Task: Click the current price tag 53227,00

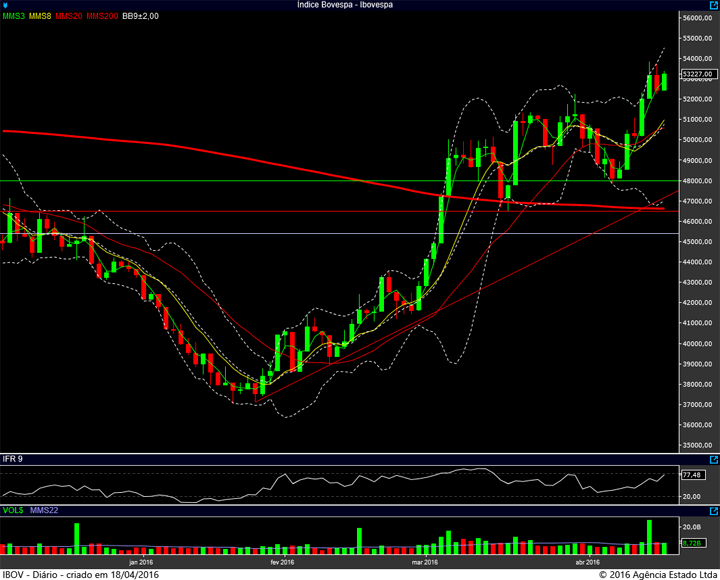Action: tap(699, 74)
